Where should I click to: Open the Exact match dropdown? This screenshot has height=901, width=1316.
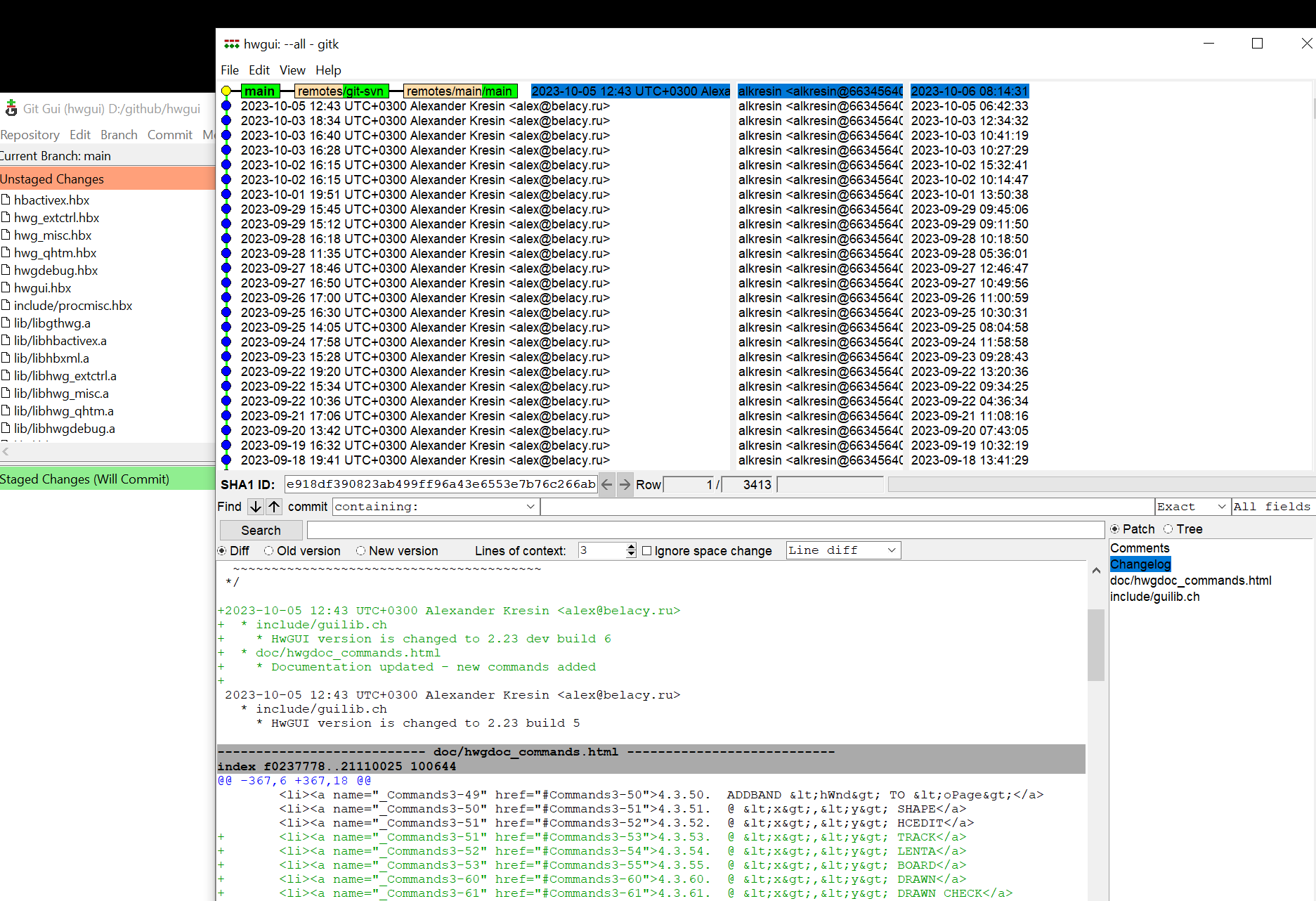[1221, 507]
